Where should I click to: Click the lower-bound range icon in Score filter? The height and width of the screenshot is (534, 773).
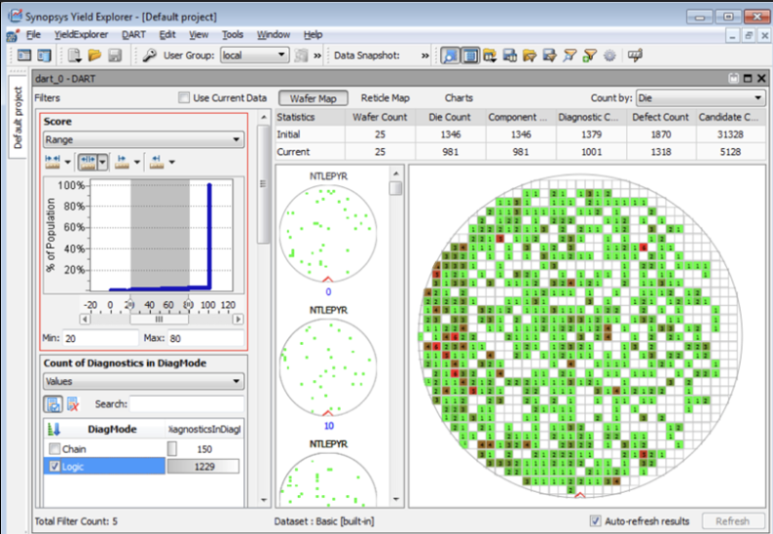(x=122, y=162)
